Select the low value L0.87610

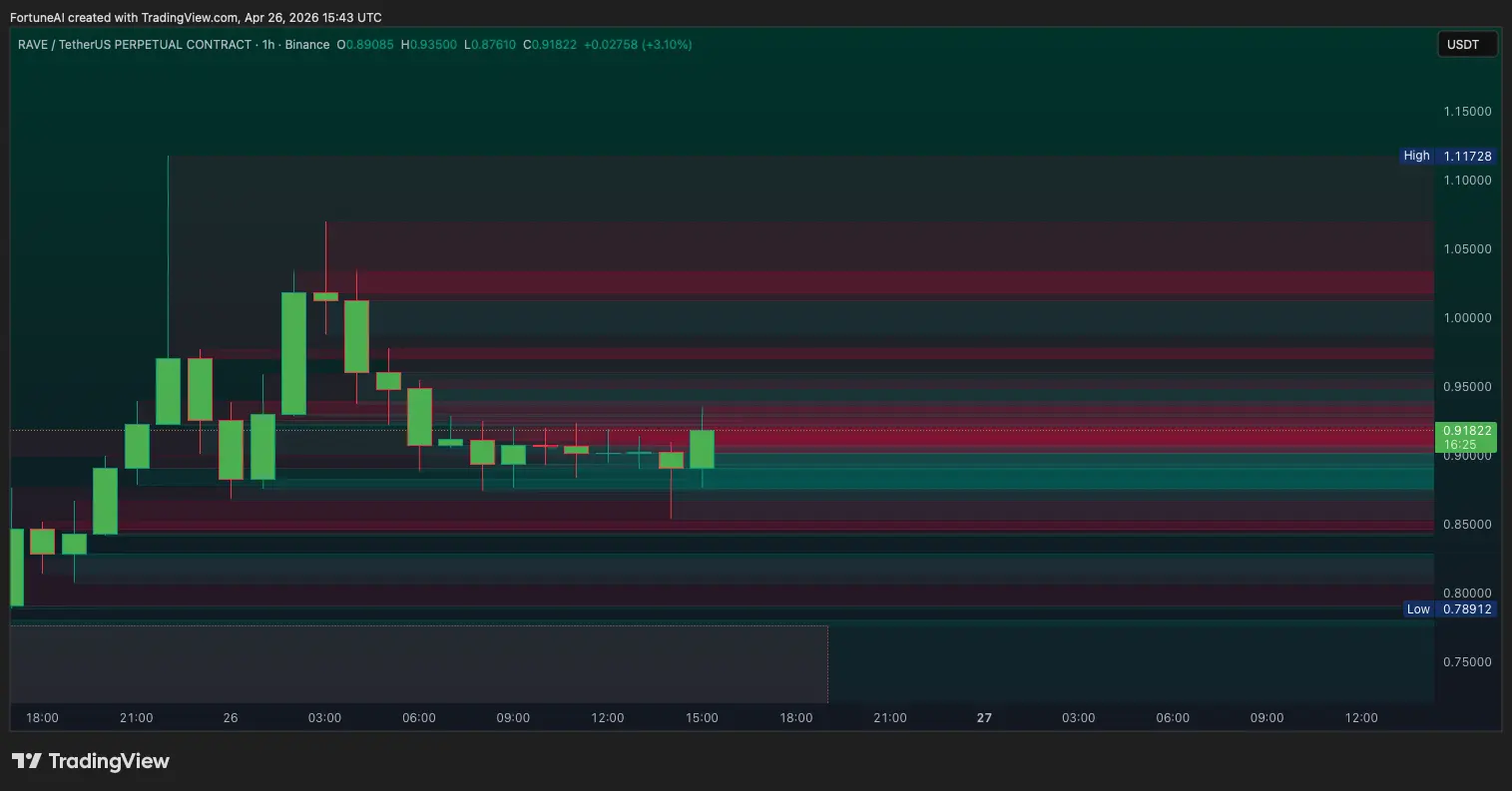coord(490,45)
